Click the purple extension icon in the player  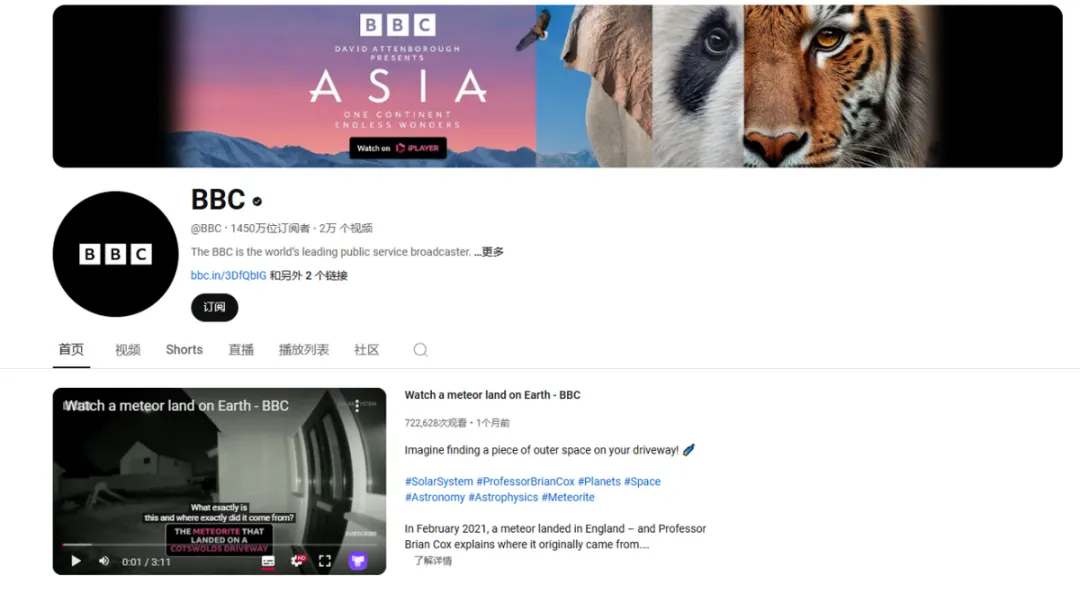point(357,561)
